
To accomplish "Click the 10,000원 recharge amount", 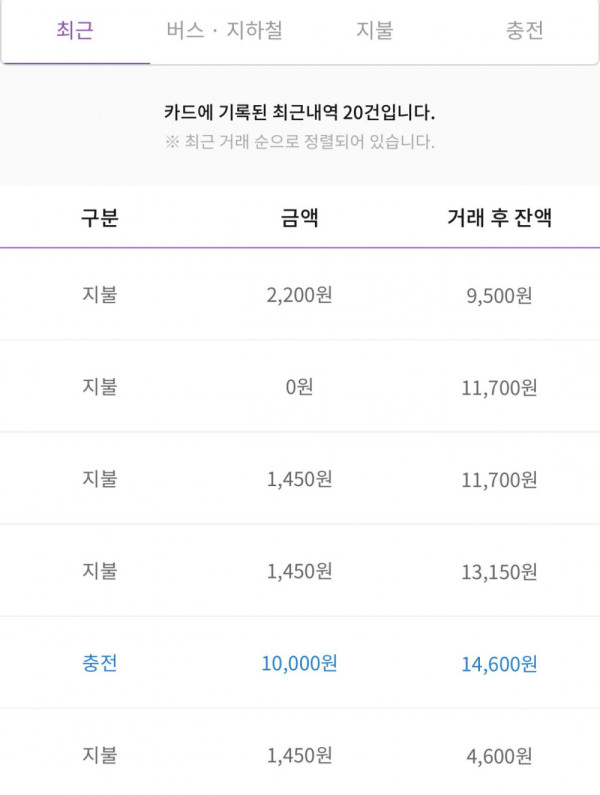I will pyautogui.click(x=300, y=663).
